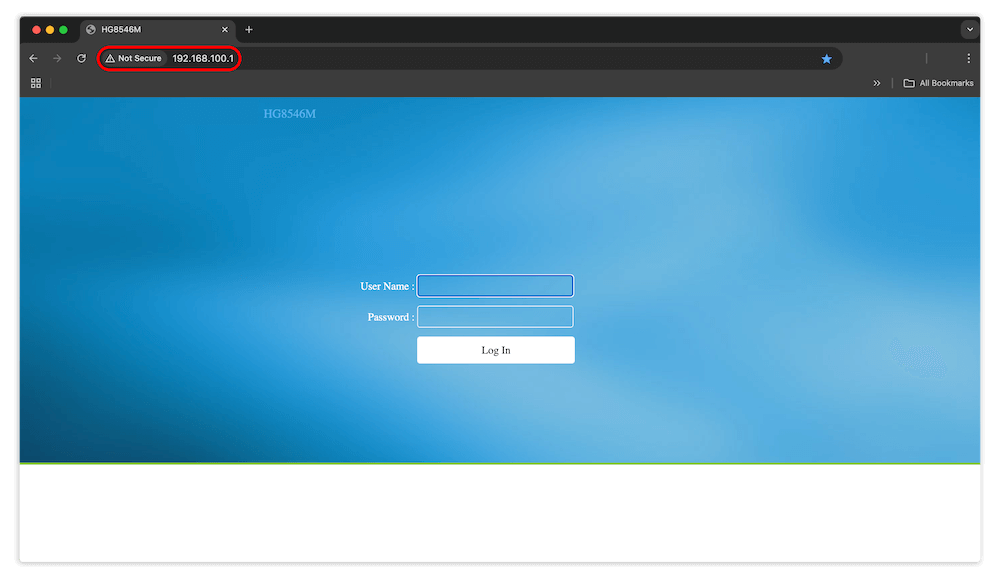Click the 192.168.100.1 address text
Image resolution: width=1000 pixels, height=578 pixels.
pos(203,58)
